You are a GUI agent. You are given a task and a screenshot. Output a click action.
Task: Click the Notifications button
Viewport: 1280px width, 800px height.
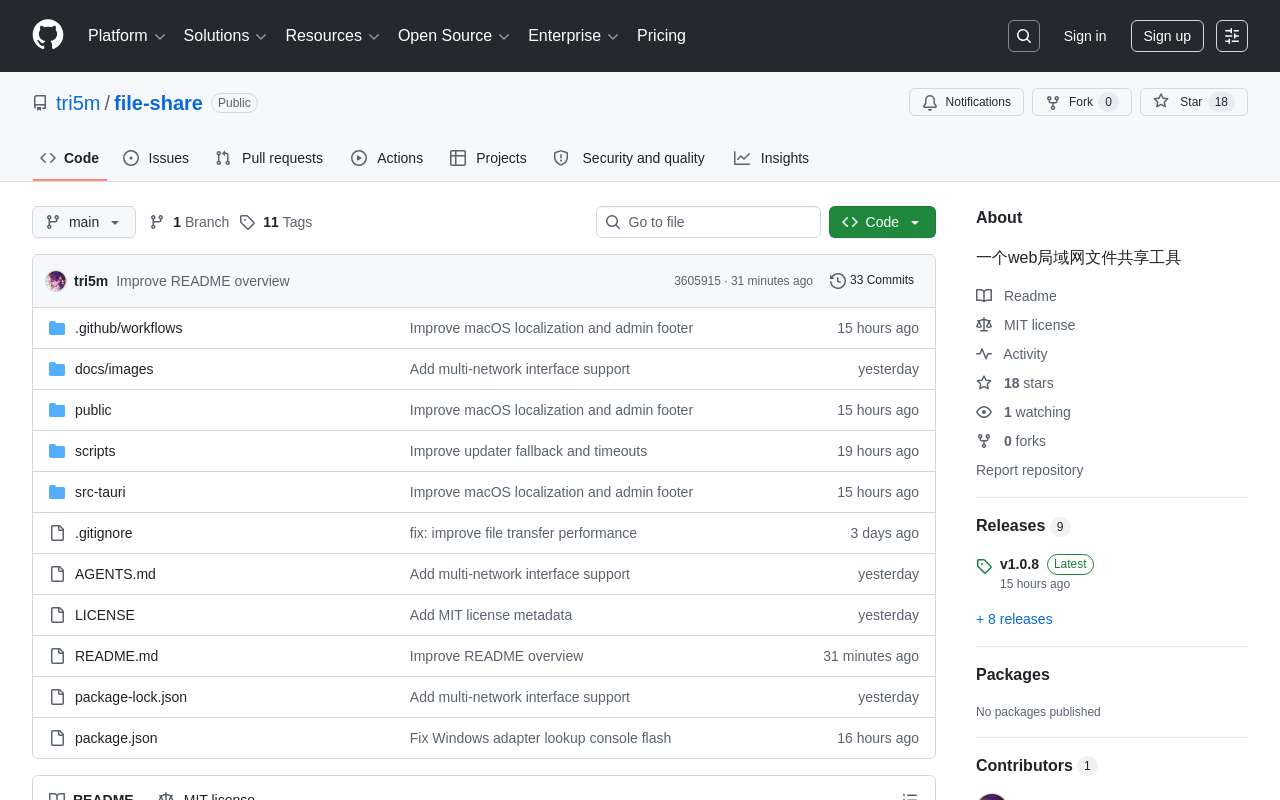click(x=966, y=102)
